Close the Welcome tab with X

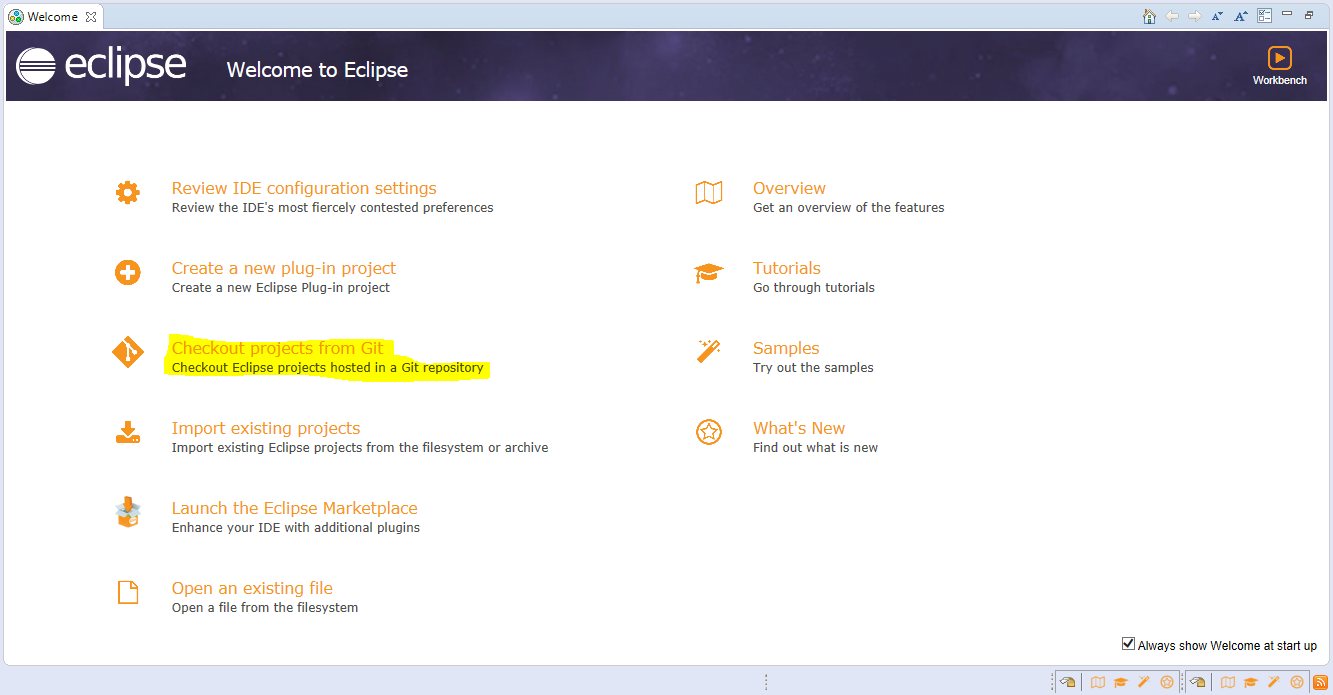click(90, 17)
